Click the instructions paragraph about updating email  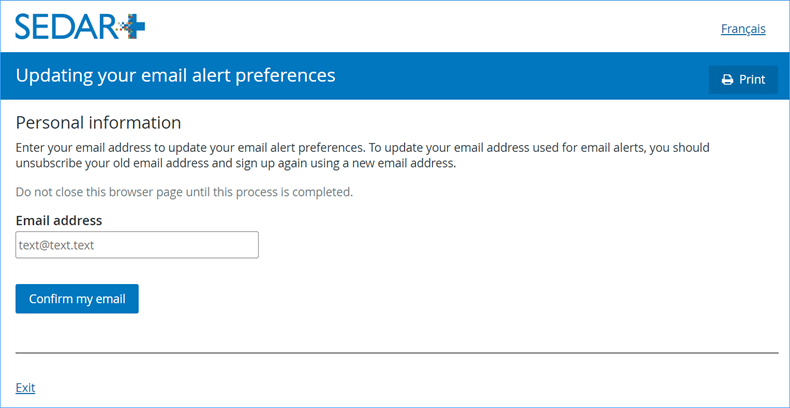(363, 156)
